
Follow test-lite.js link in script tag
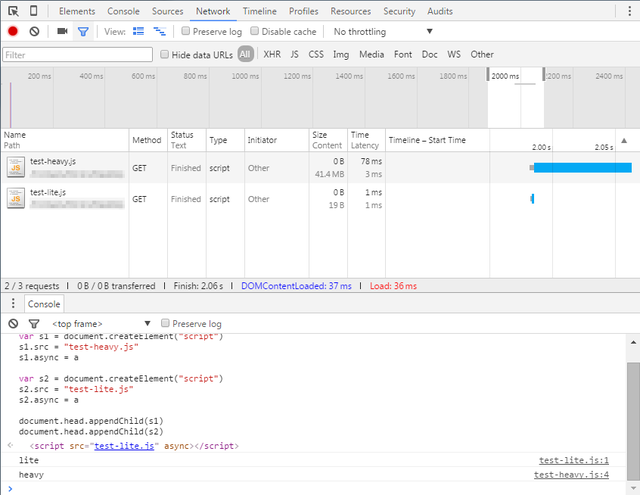(x=124, y=446)
